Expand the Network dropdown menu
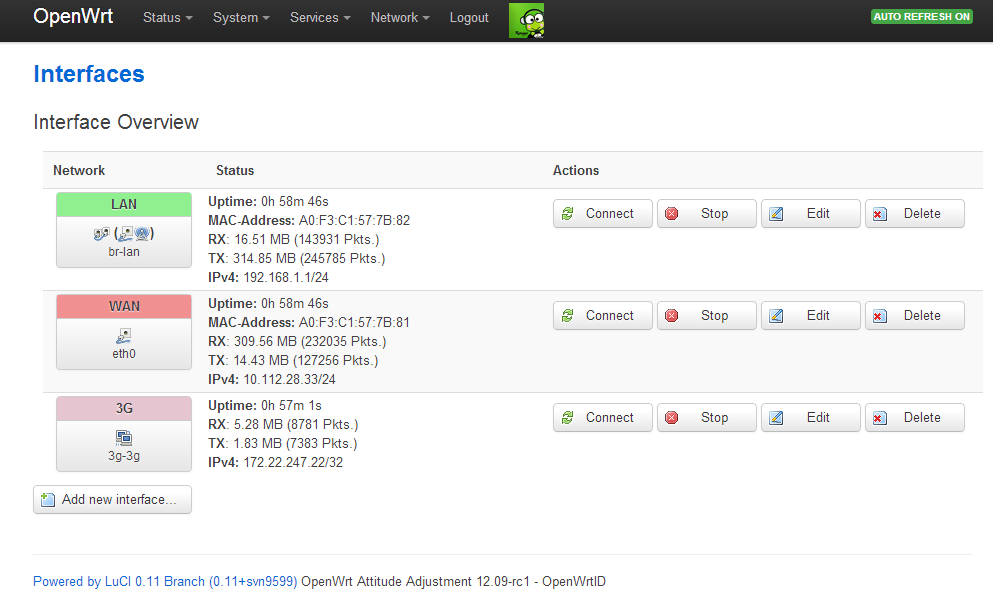993x589 pixels. pos(400,18)
